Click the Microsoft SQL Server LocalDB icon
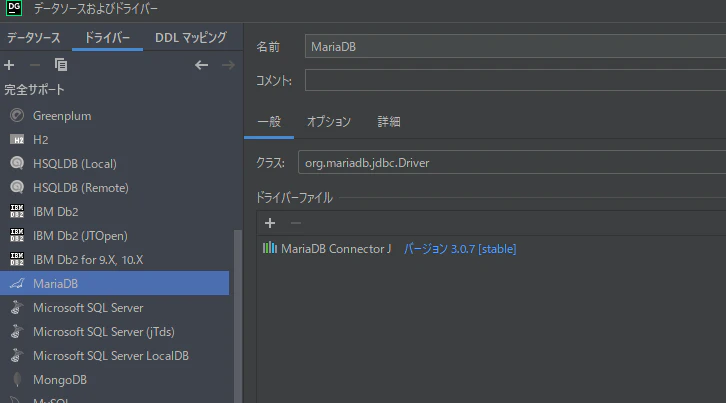The image size is (726, 403). pos(17,355)
